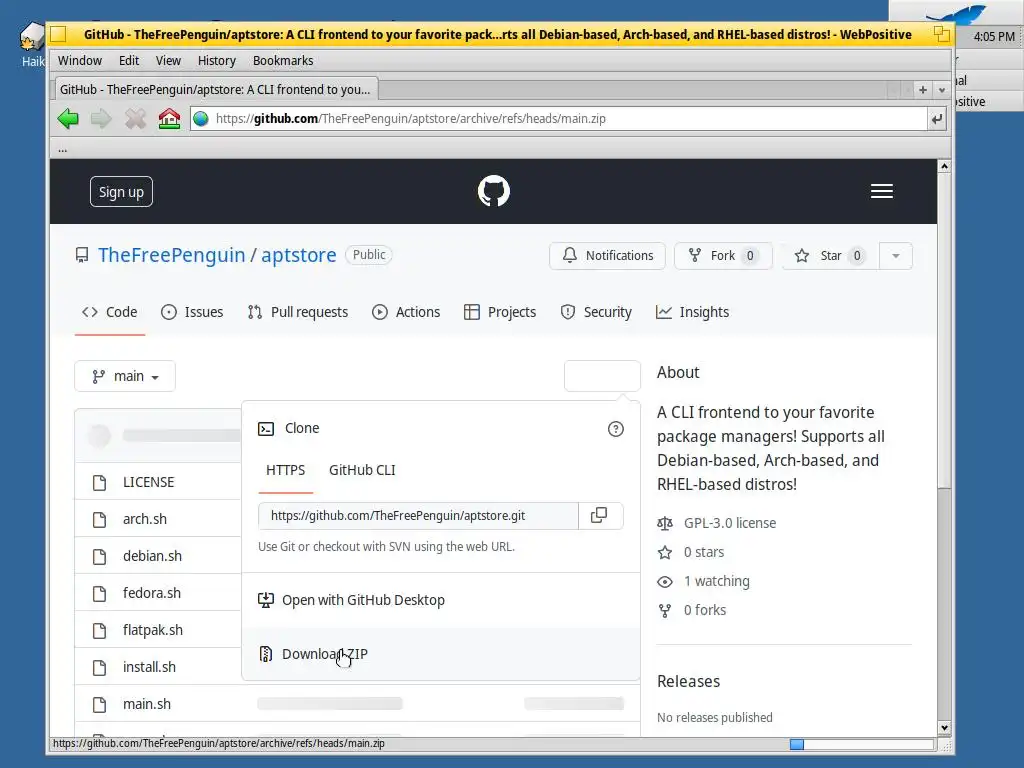Select the HTTPS clone tab
This screenshot has width=1024, height=768.
coord(285,470)
